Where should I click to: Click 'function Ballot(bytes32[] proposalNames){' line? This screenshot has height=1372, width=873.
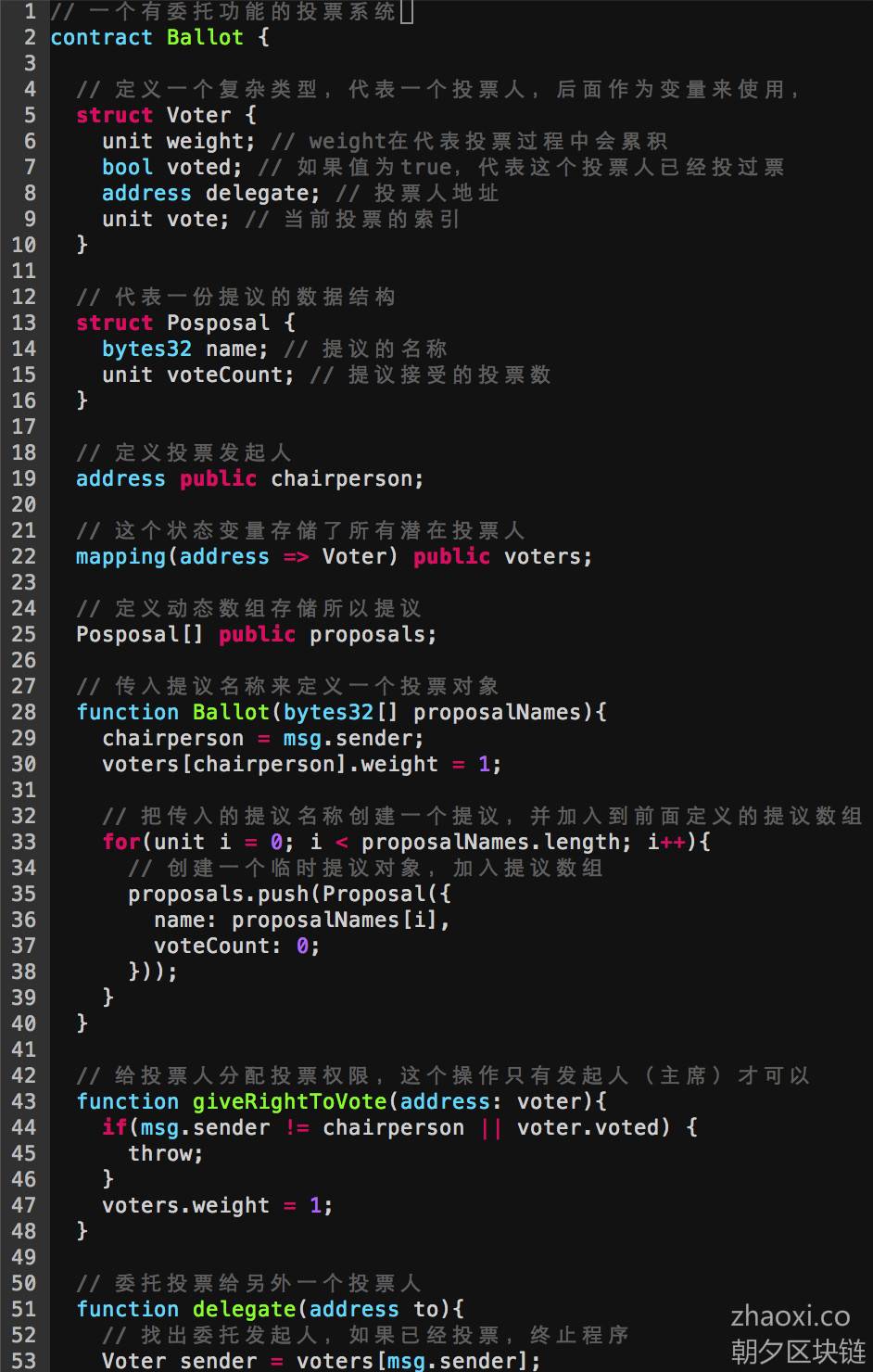pos(342,712)
